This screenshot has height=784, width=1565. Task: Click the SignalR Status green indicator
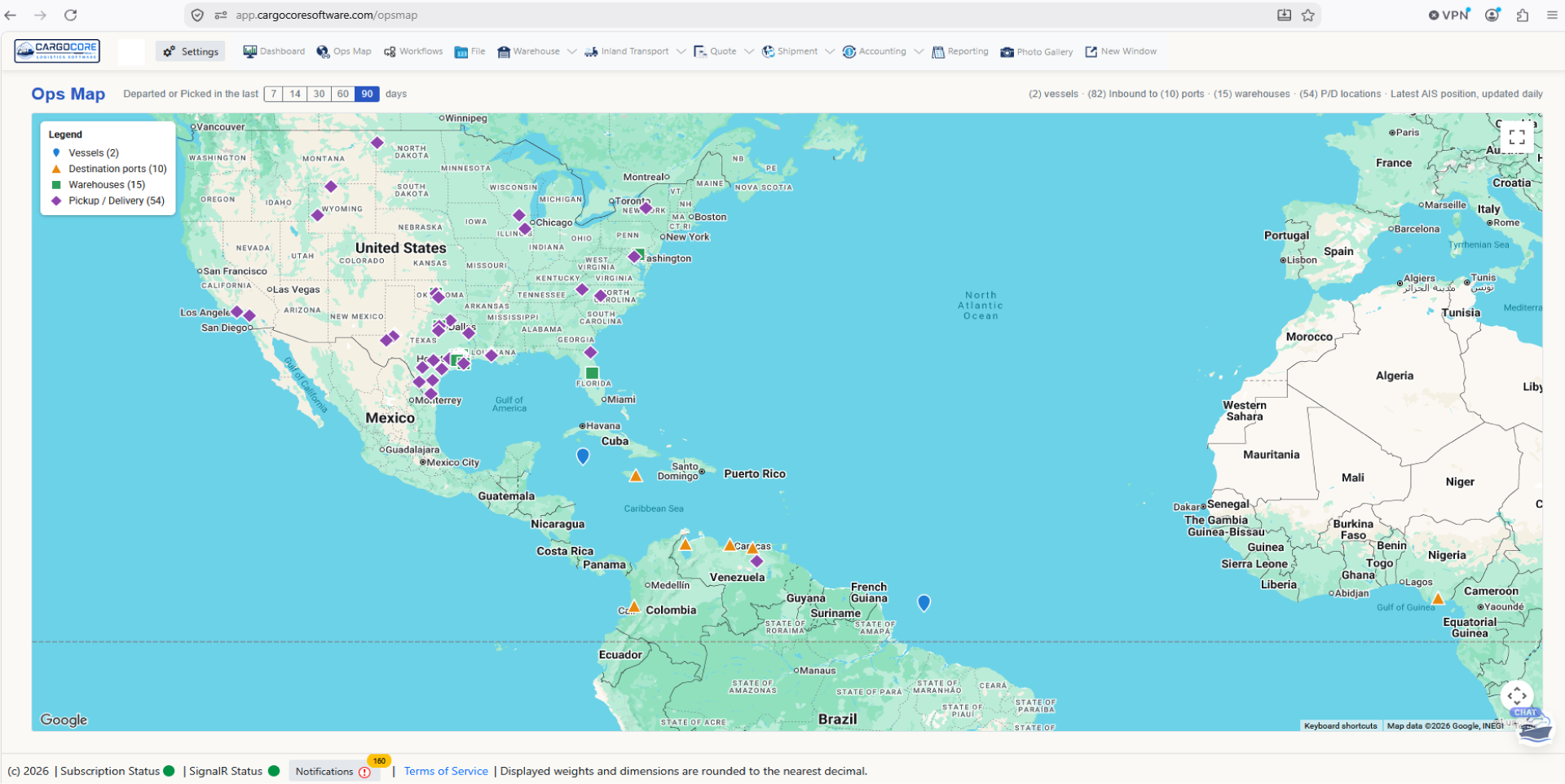(x=274, y=771)
